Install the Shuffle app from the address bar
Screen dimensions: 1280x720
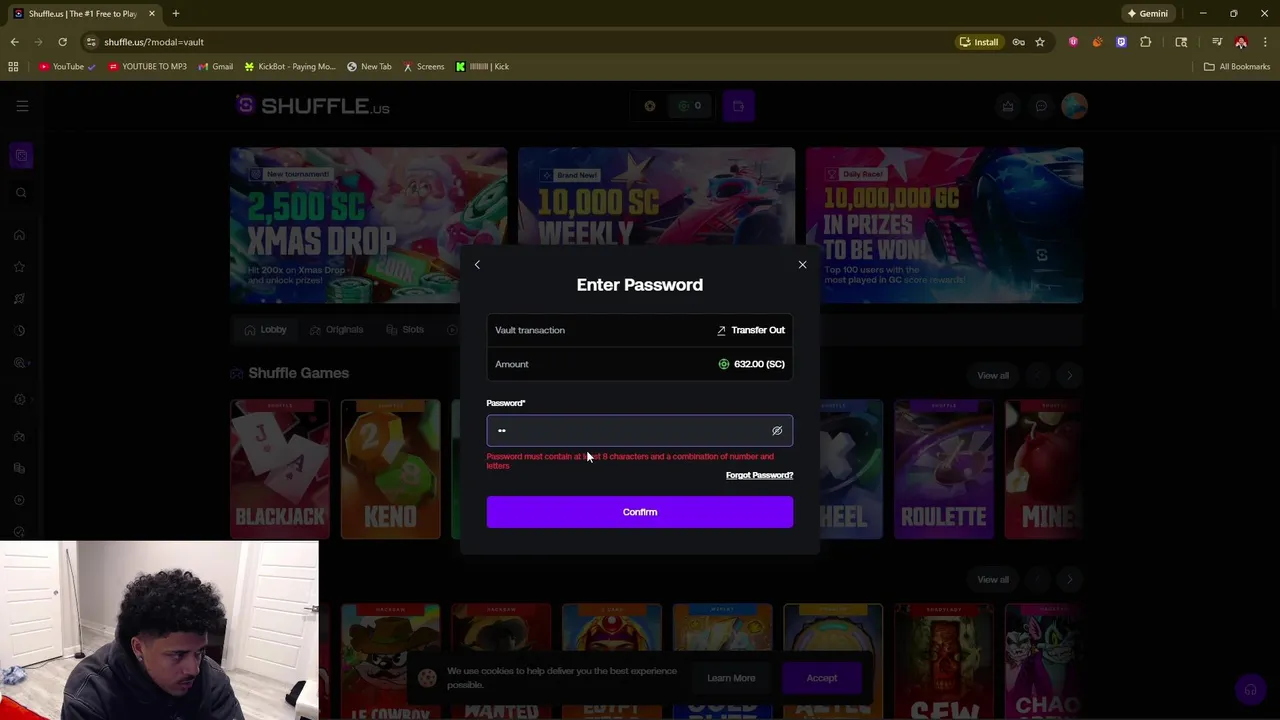click(979, 42)
